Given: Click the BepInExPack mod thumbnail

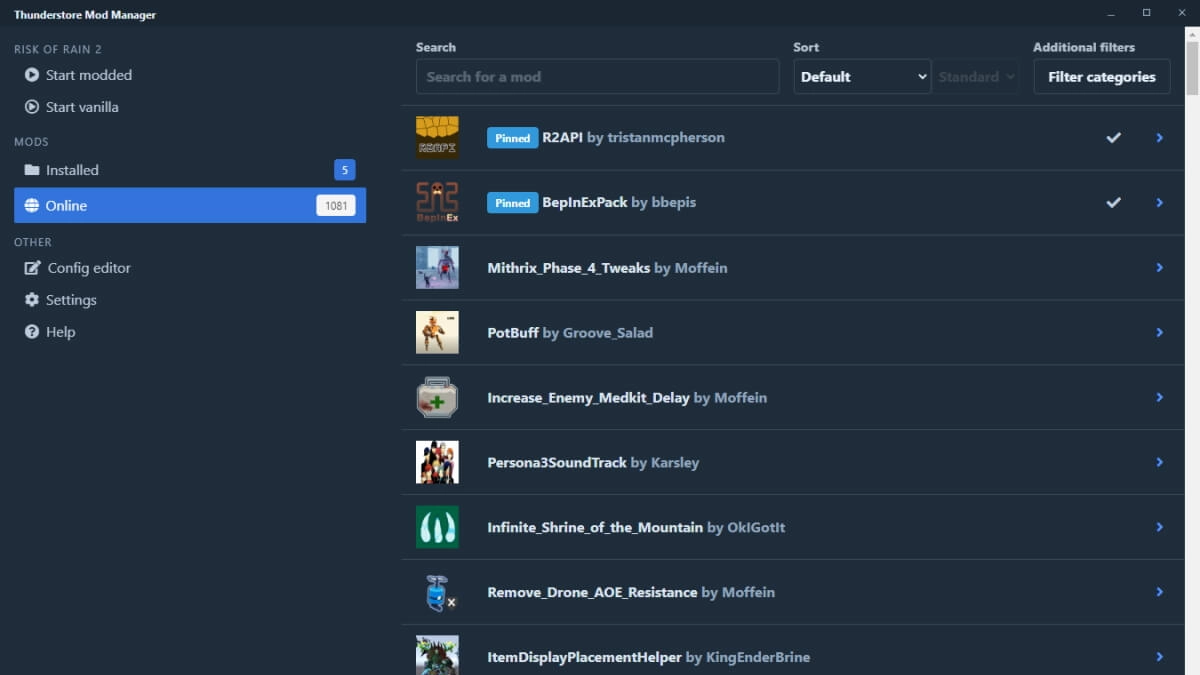Looking at the screenshot, I should tap(437, 202).
